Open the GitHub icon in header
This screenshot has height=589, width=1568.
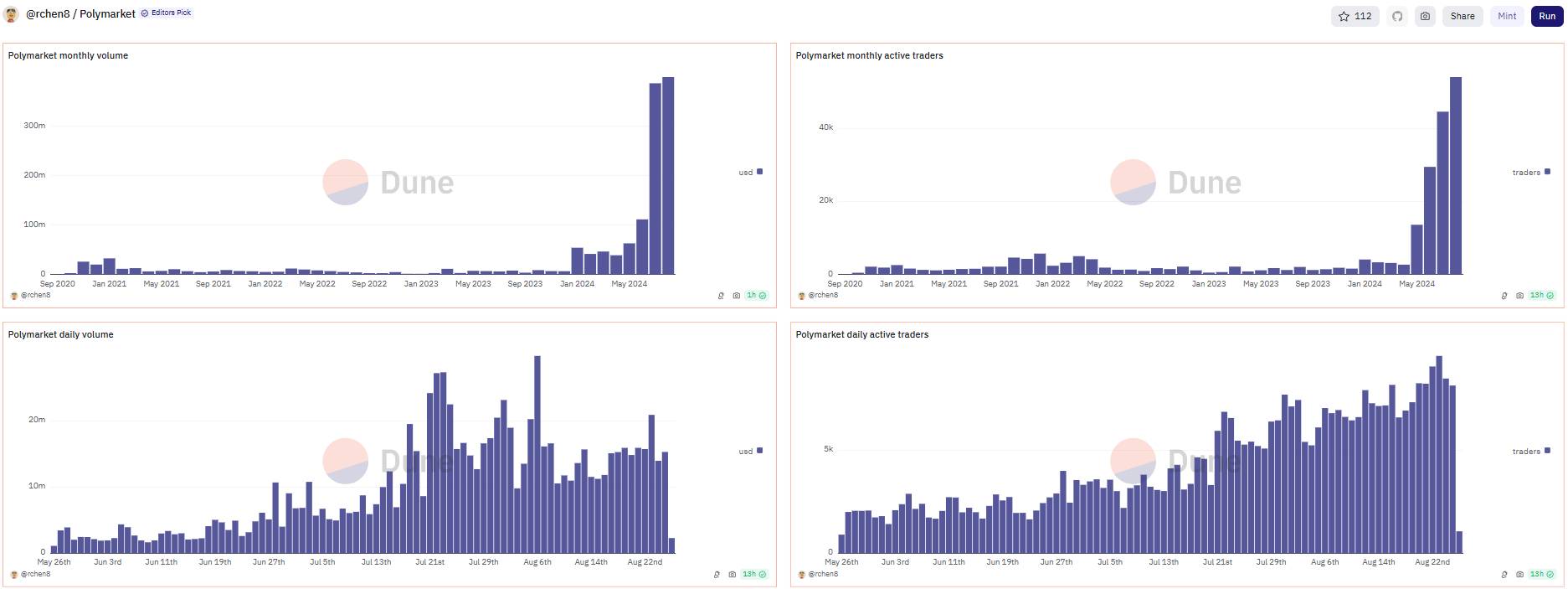pyautogui.click(x=1396, y=16)
